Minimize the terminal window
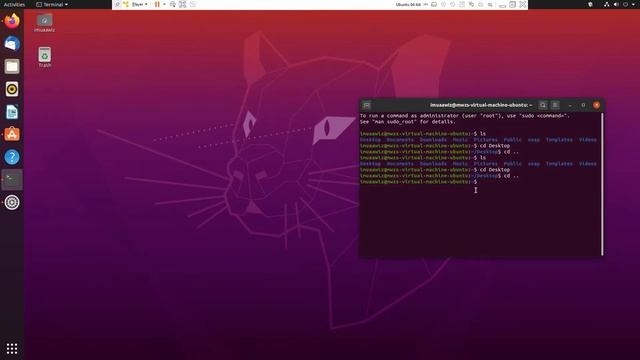Viewport: 640px width, 360px height. (570, 105)
